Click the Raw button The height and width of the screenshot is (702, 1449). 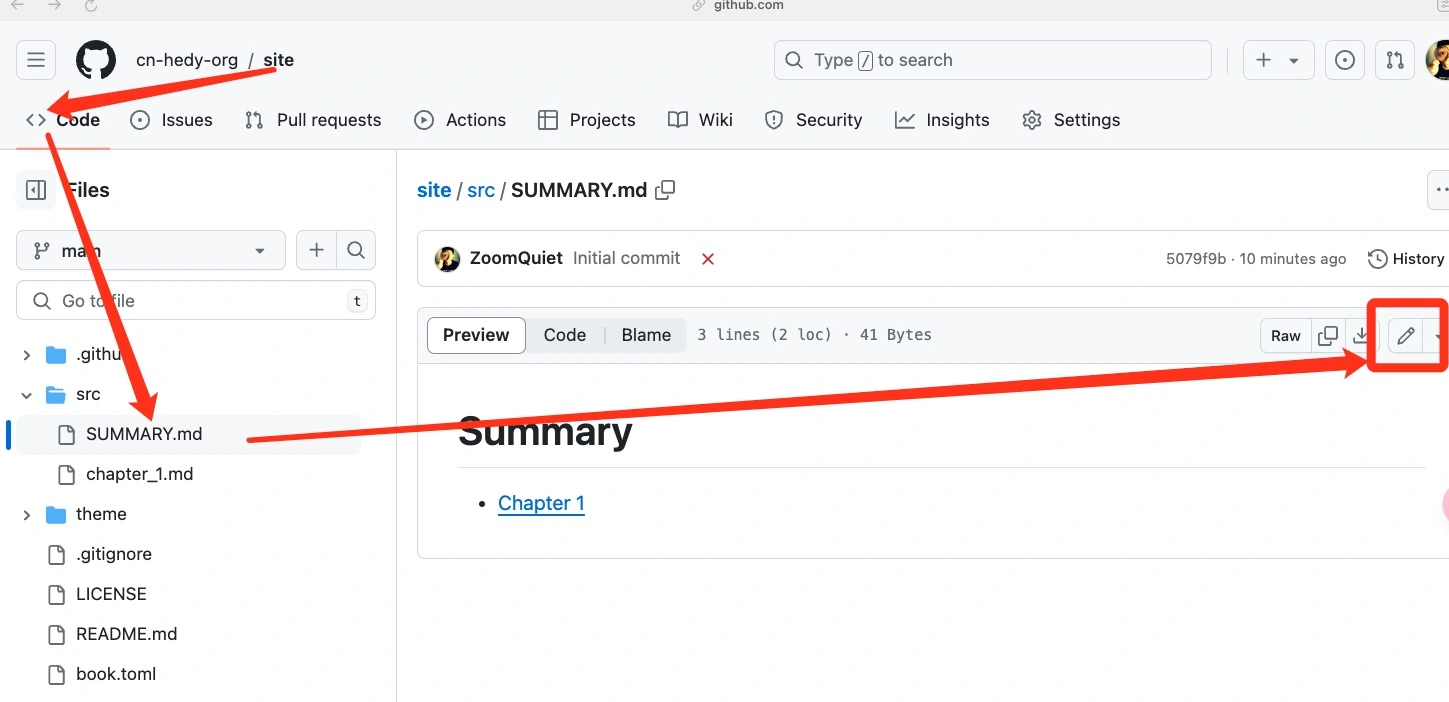click(x=1285, y=336)
